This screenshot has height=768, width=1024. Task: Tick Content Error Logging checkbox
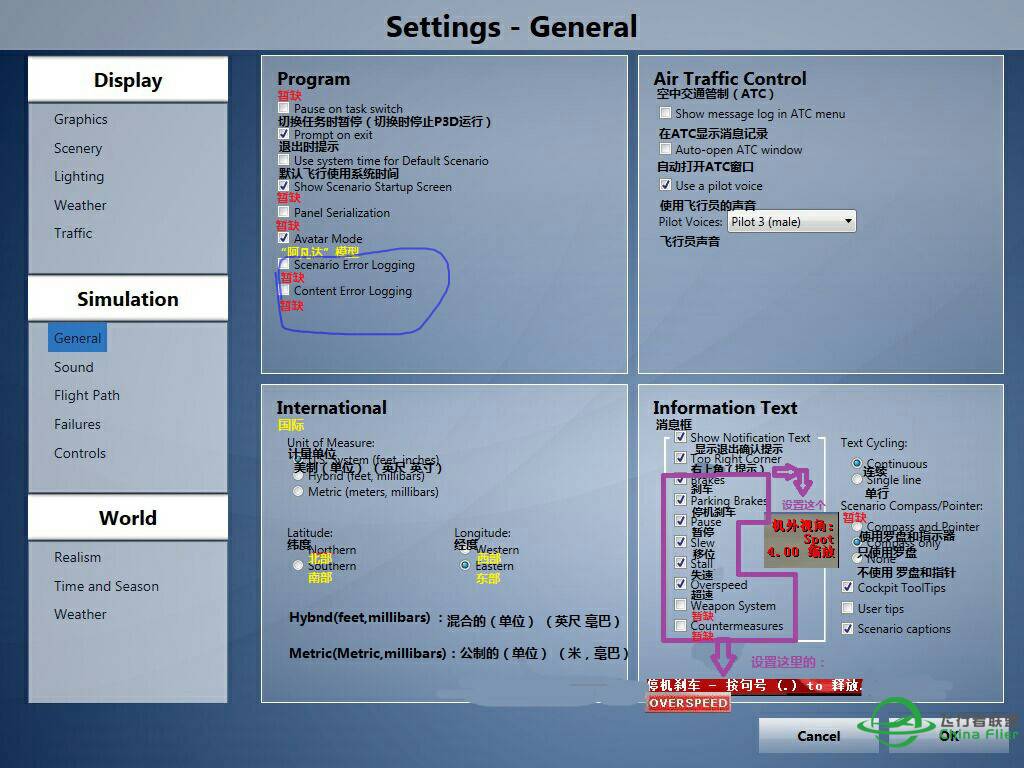click(284, 291)
